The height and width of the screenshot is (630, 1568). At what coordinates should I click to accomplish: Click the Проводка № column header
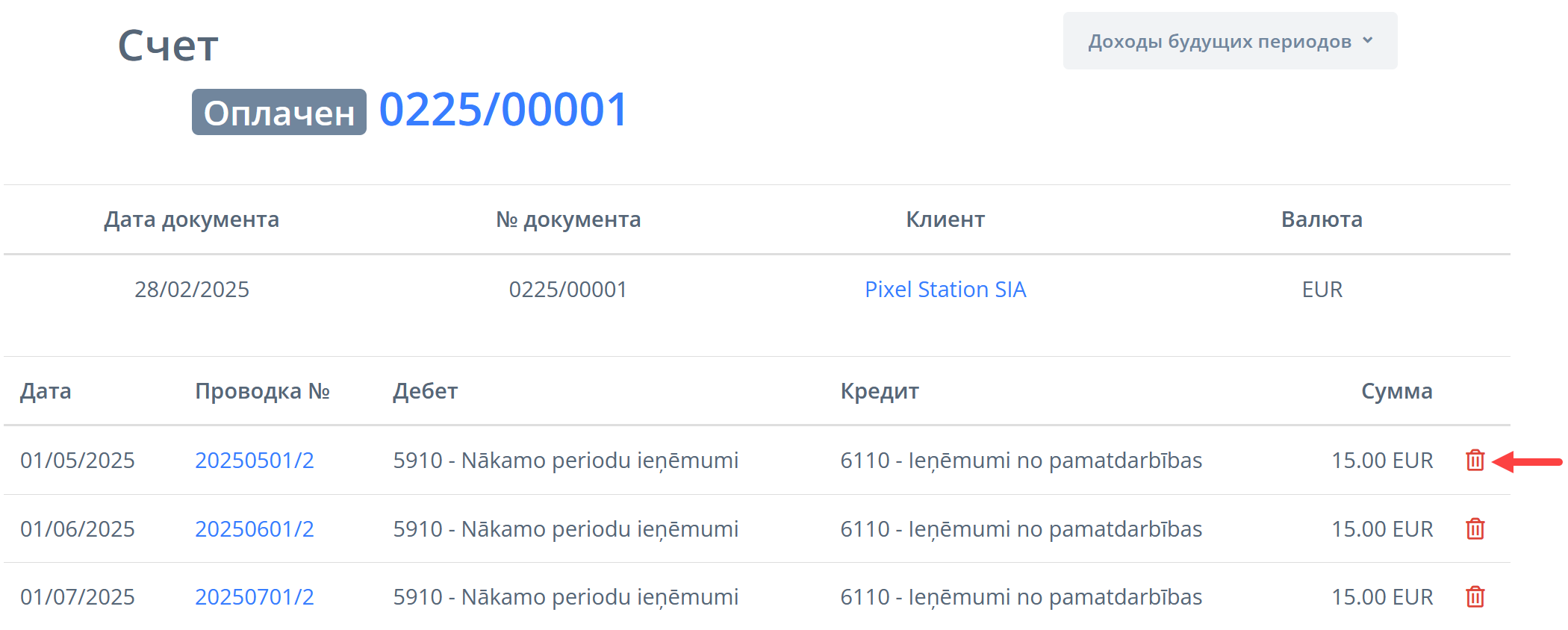pyautogui.click(x=262, y=391)
